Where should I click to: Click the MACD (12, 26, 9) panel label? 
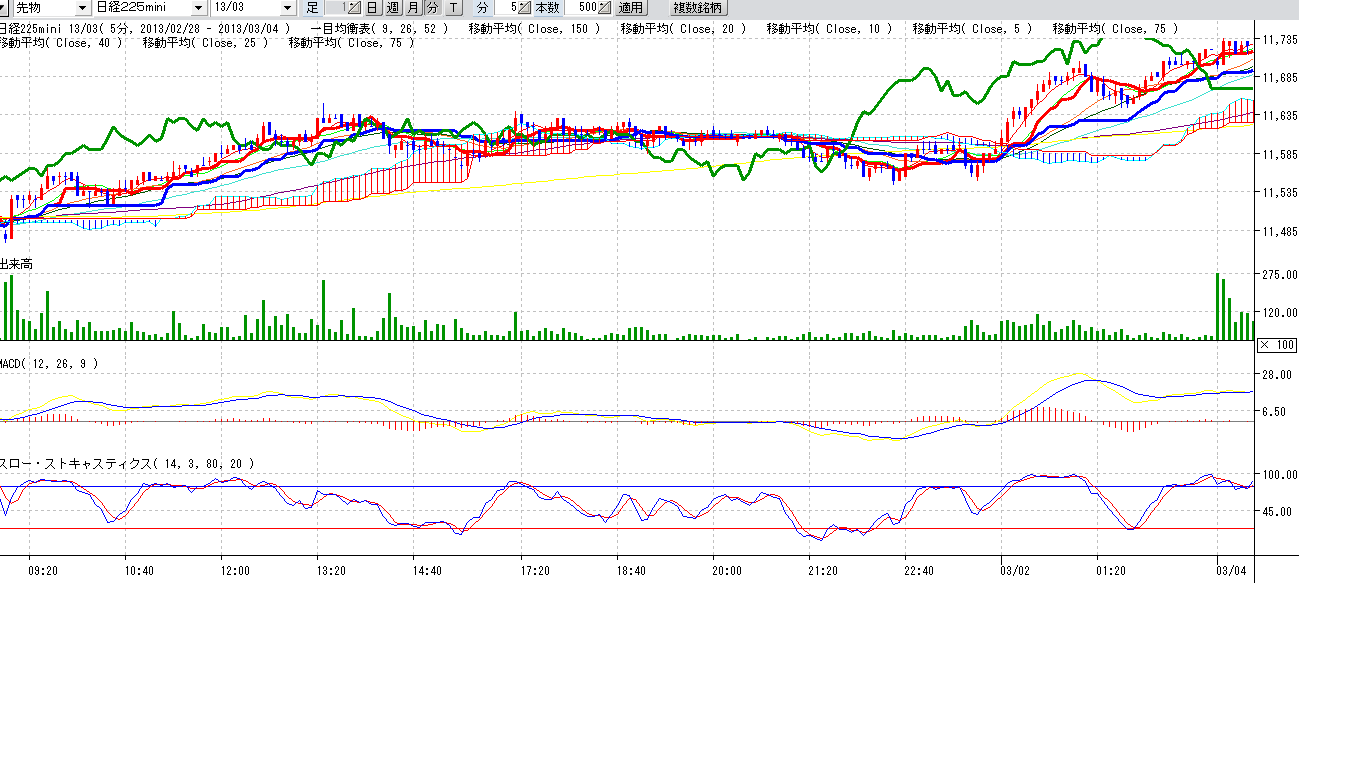[49, 364]
